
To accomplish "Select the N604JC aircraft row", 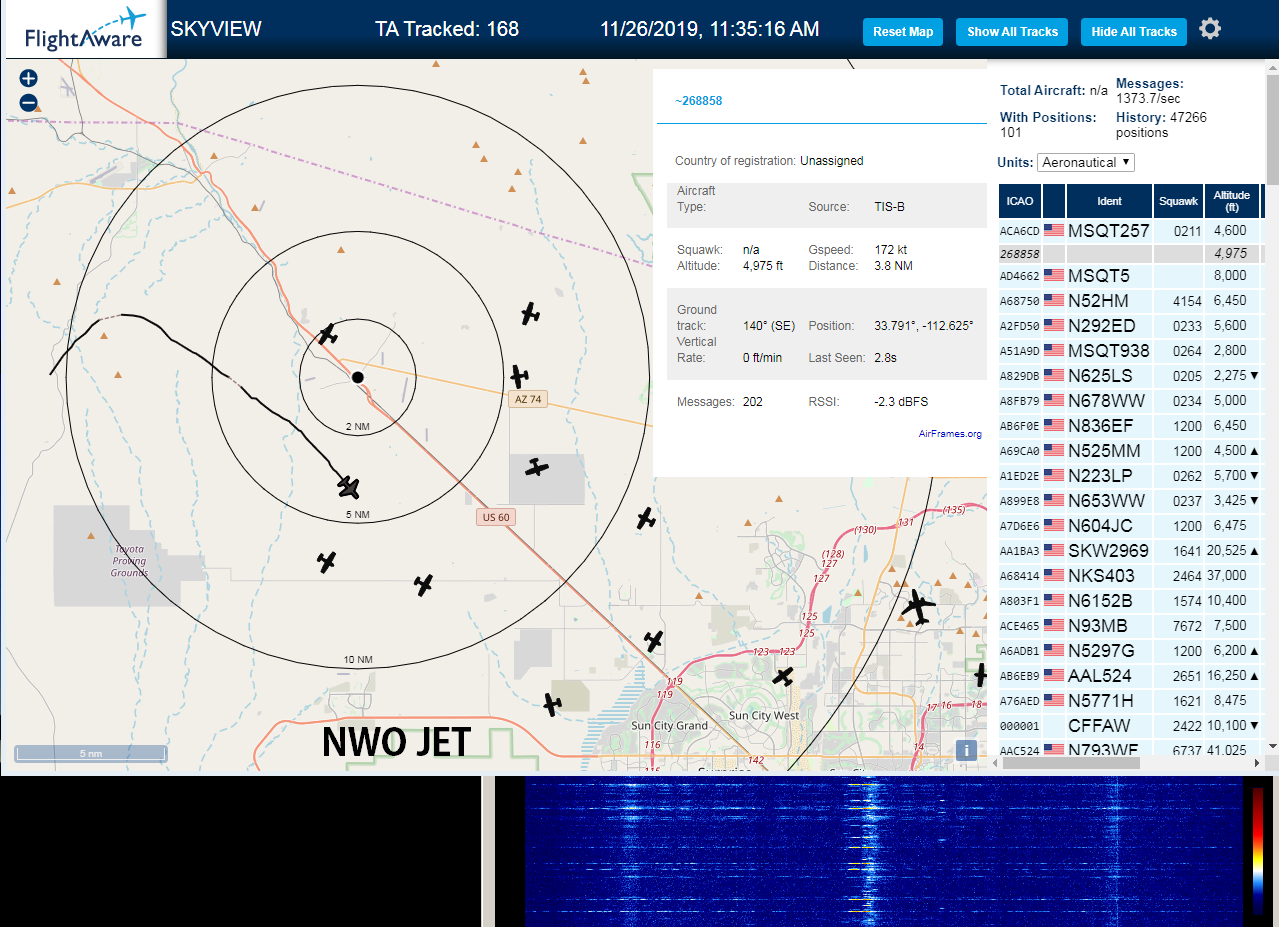I will point(1130,526).
